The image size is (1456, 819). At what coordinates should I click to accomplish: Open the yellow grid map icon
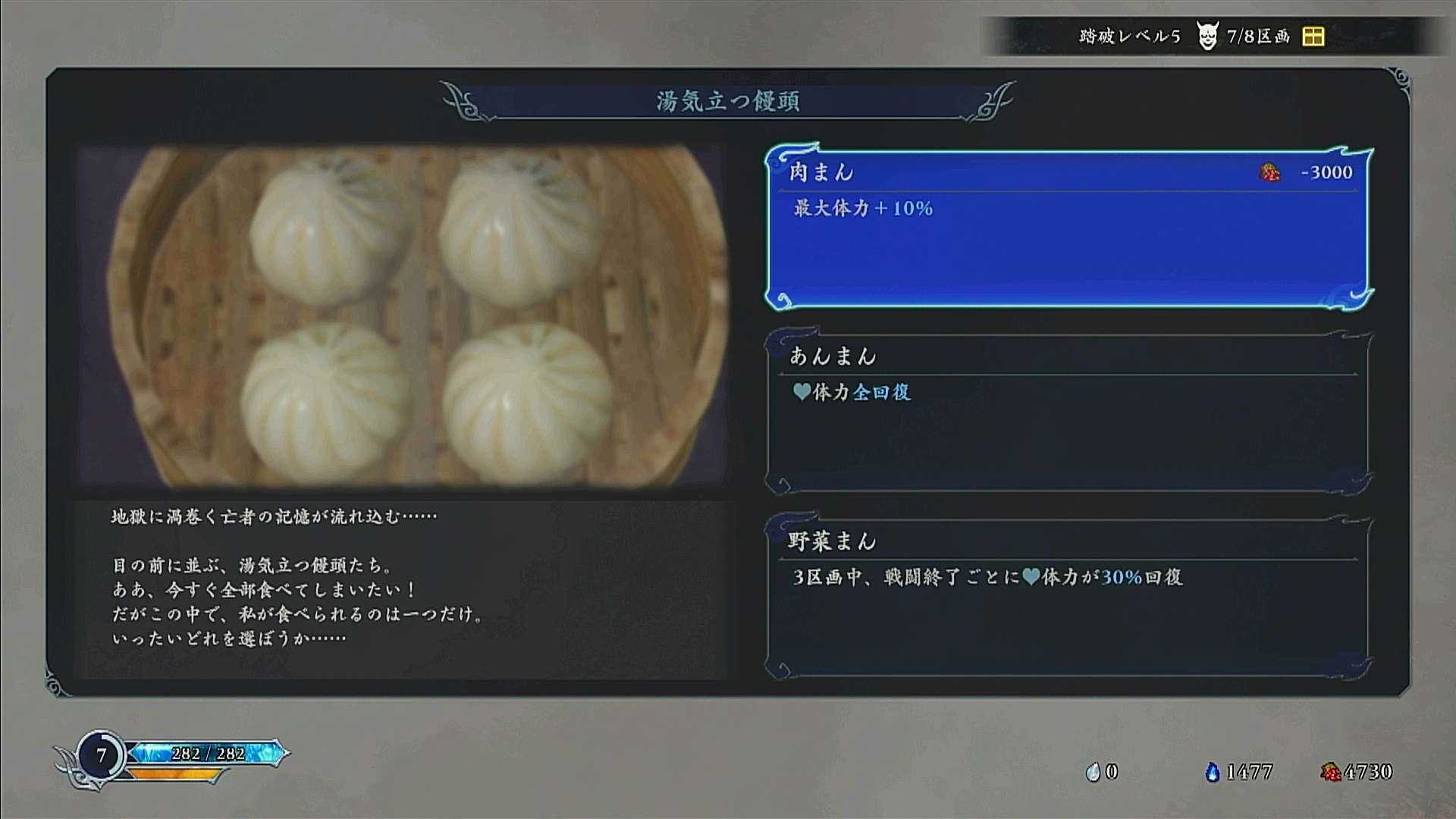tap(1313, 36)
